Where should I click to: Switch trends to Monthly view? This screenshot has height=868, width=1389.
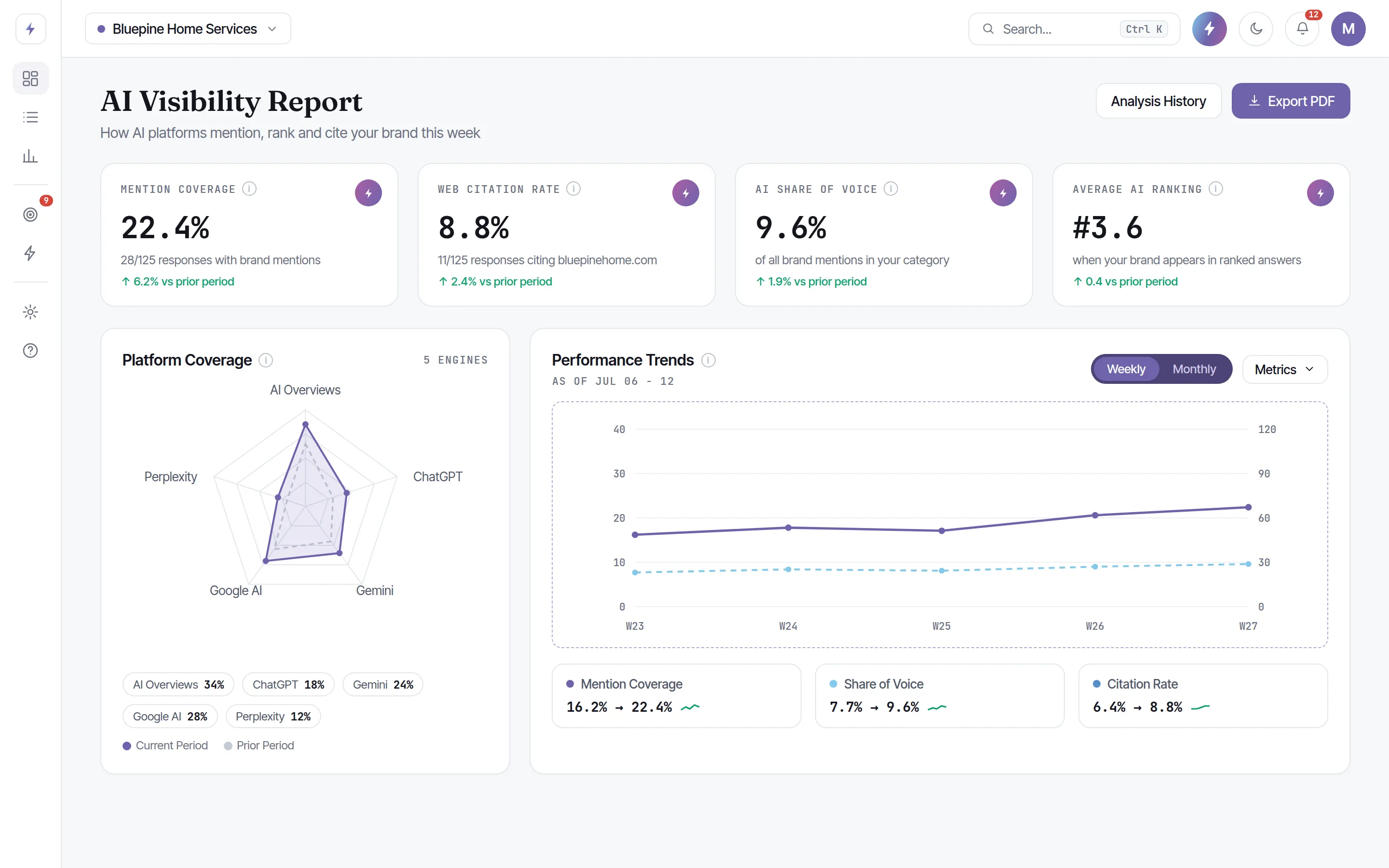1194,369
